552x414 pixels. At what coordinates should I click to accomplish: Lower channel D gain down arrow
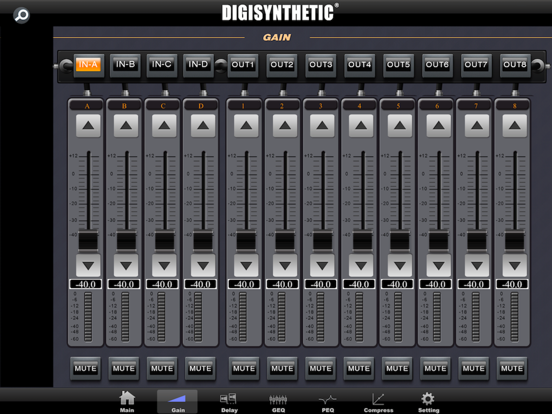[203, 265]
